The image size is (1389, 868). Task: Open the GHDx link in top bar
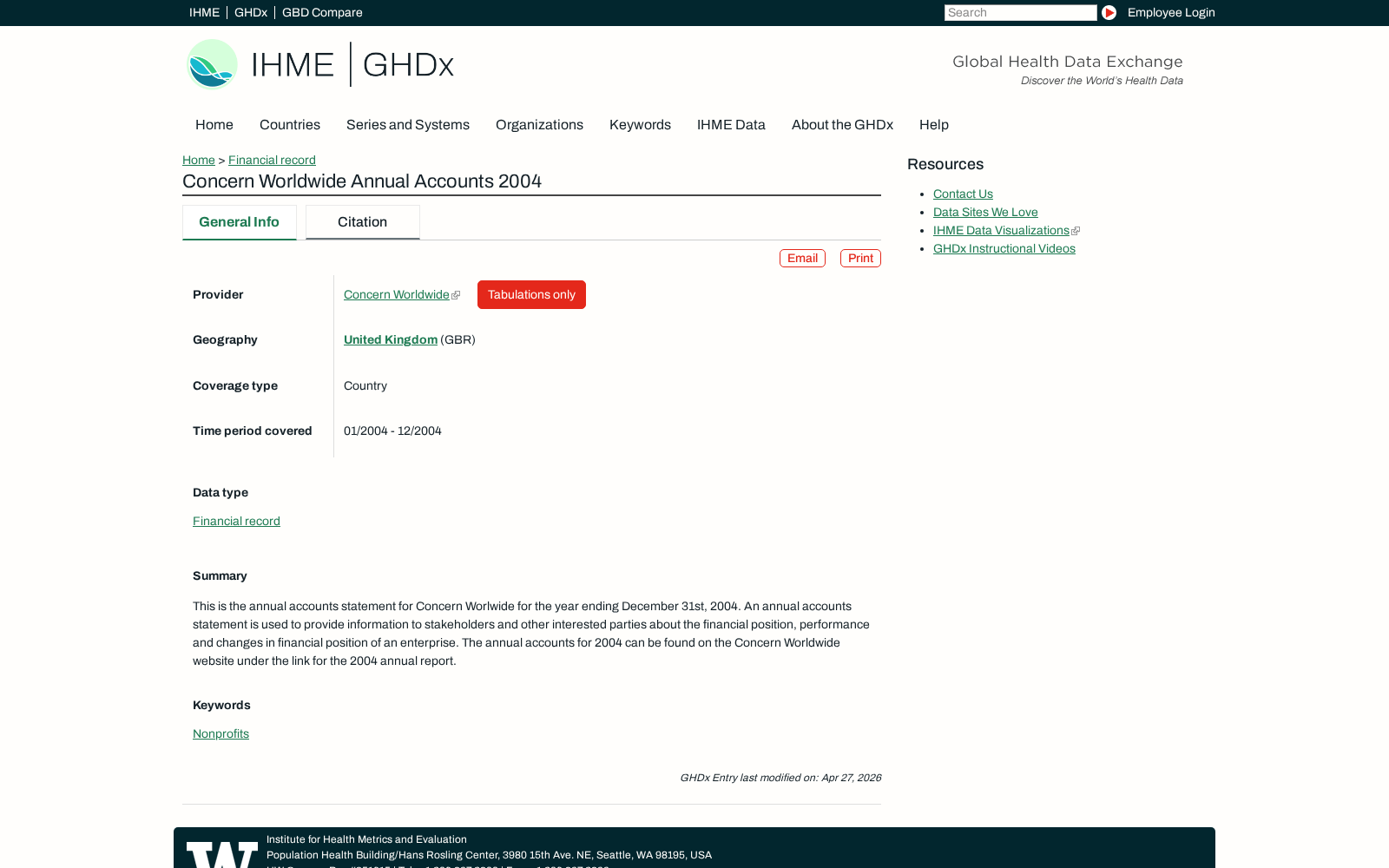tap(251, 12)
